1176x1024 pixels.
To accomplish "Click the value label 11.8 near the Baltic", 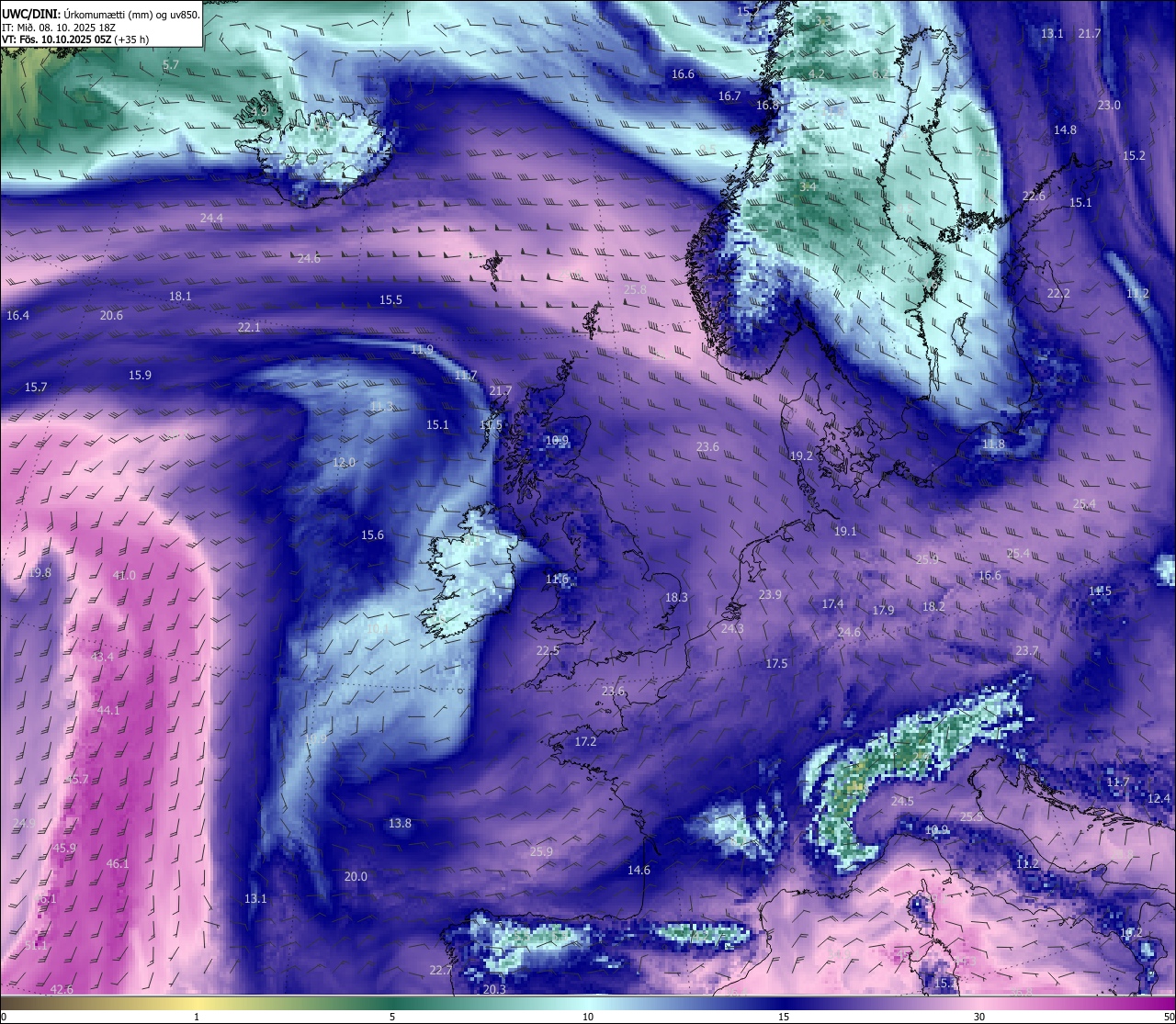I will (993, 444).
